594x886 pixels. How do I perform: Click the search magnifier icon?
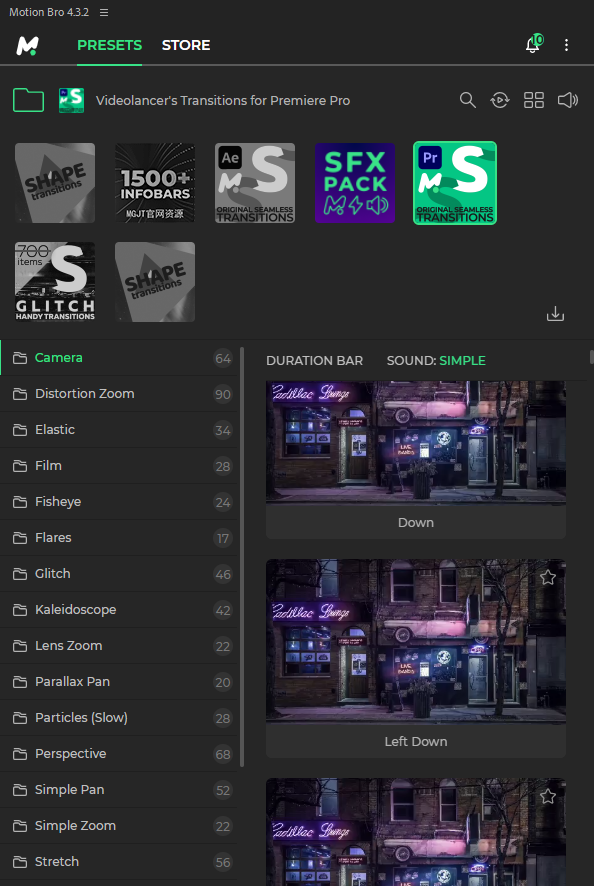point(467,101)
